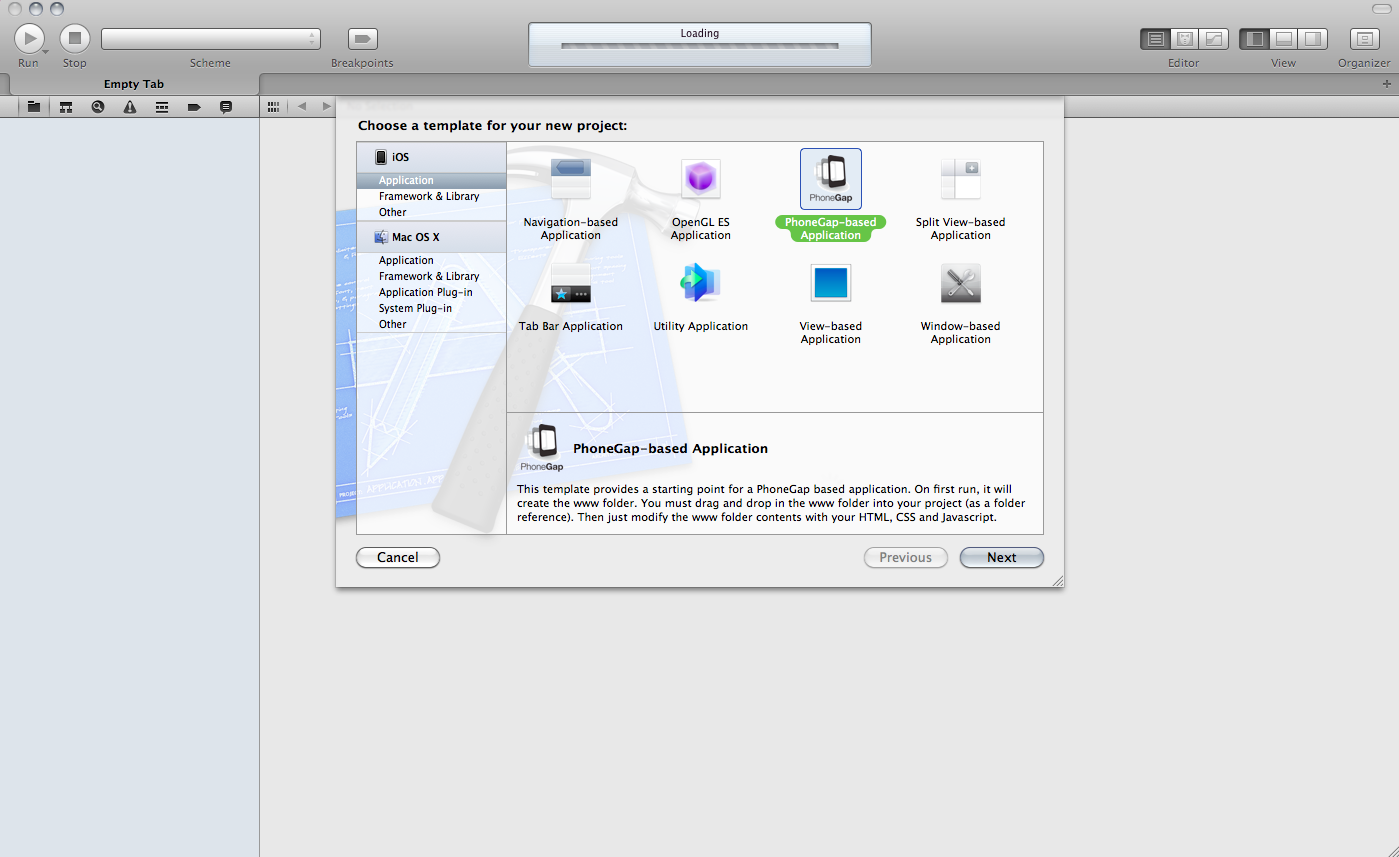Viewport: 1399px width, 857px height.
Task: Select Application Plug-in under Mac OS X
Action: coord(425,293)
